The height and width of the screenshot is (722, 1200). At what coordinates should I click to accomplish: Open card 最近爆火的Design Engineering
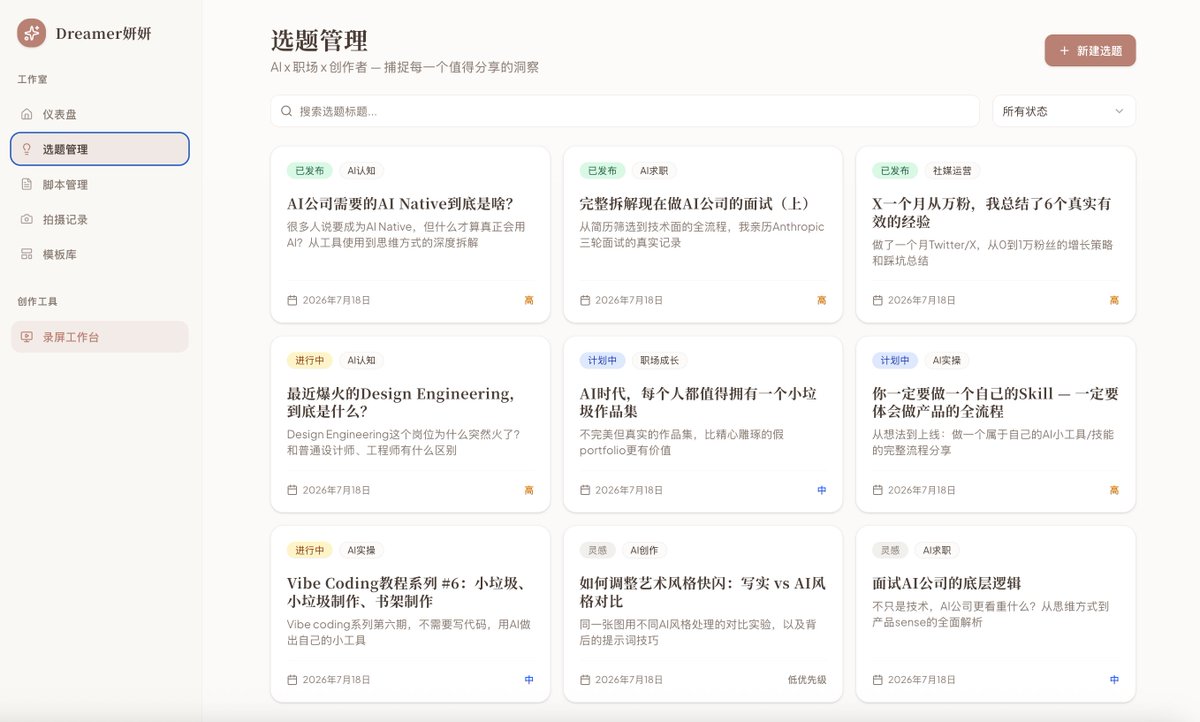410,424
